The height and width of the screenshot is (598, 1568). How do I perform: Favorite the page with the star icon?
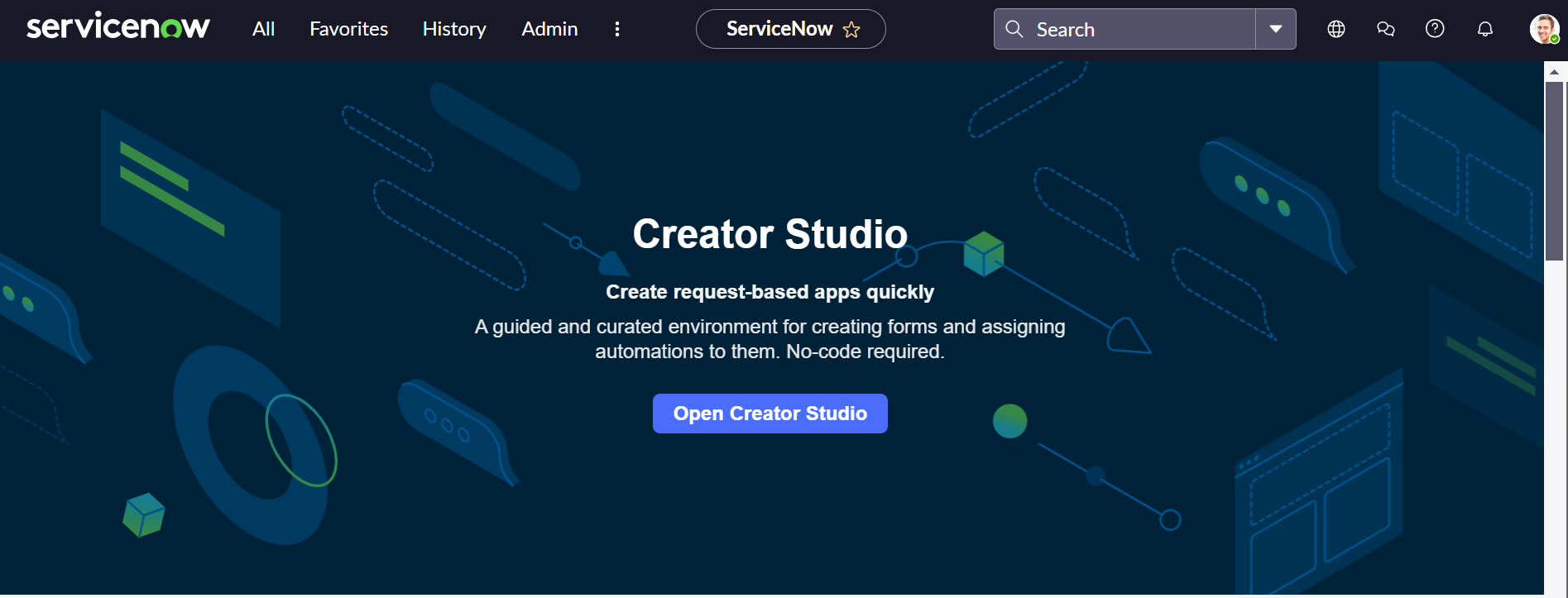point(851,30)
